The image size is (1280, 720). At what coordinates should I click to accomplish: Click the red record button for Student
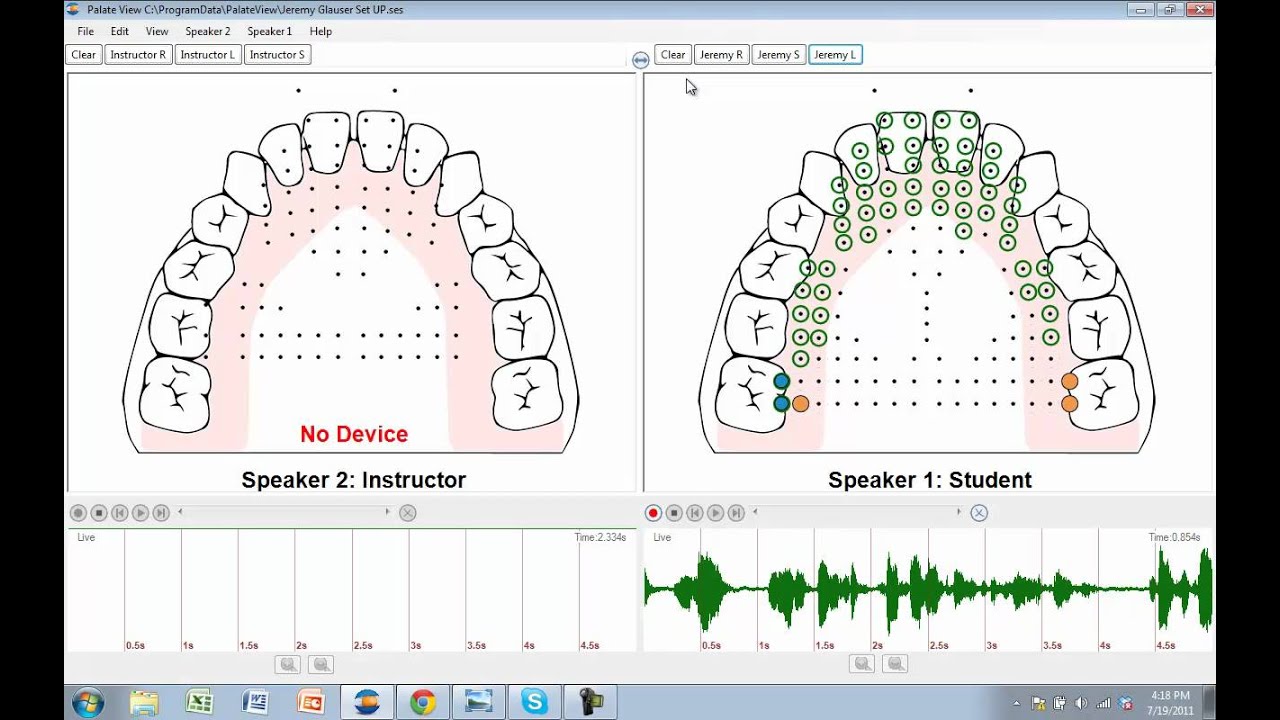653,513
